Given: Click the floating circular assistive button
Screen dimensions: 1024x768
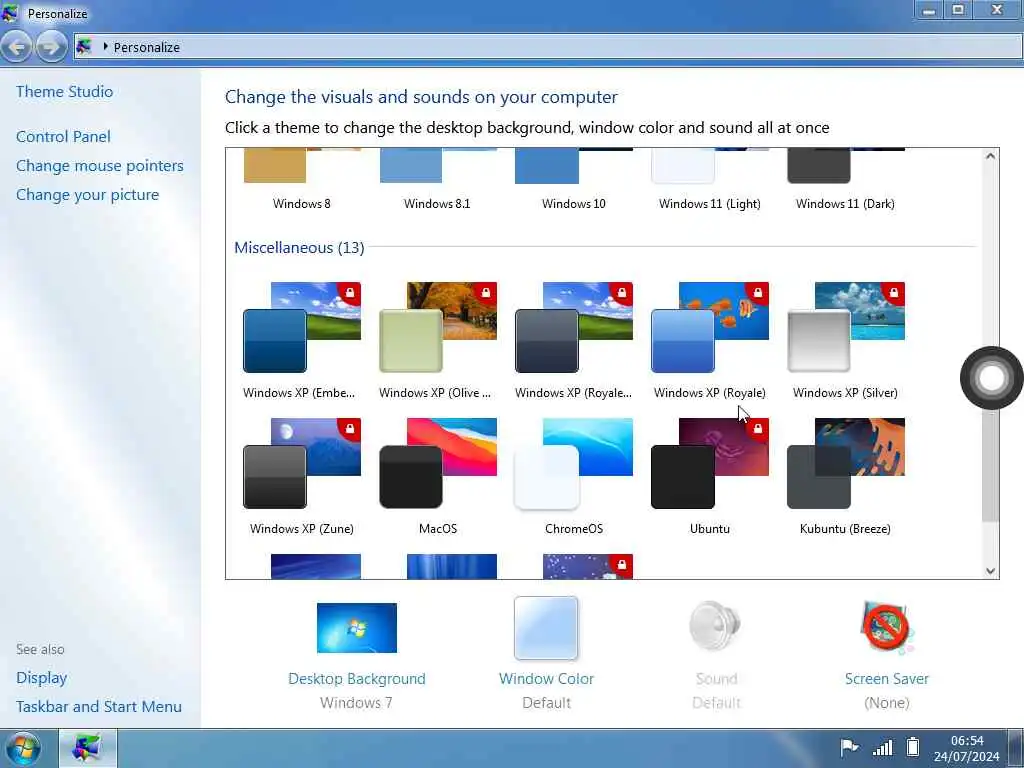Looking at the screenshot, I should click(x=991, y=378).
